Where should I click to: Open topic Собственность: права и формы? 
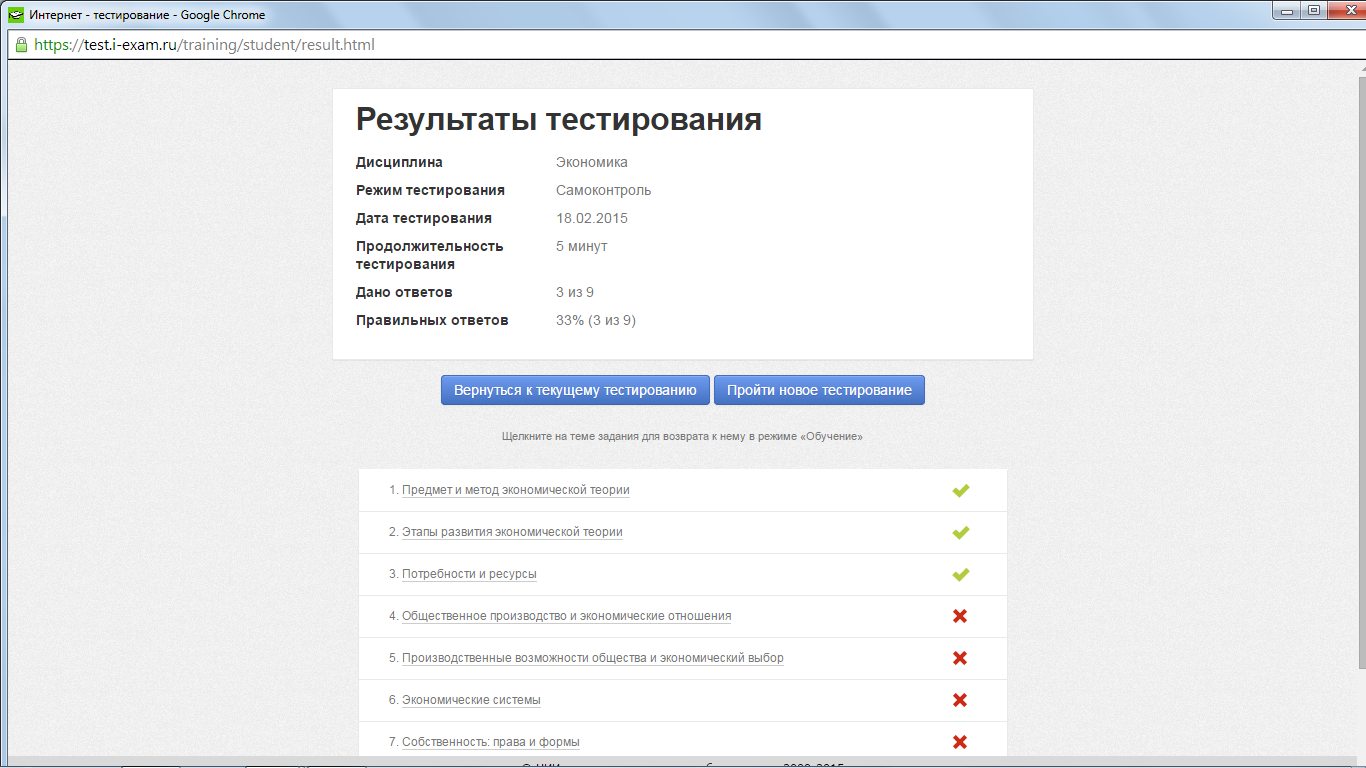[x=491, y=742]
